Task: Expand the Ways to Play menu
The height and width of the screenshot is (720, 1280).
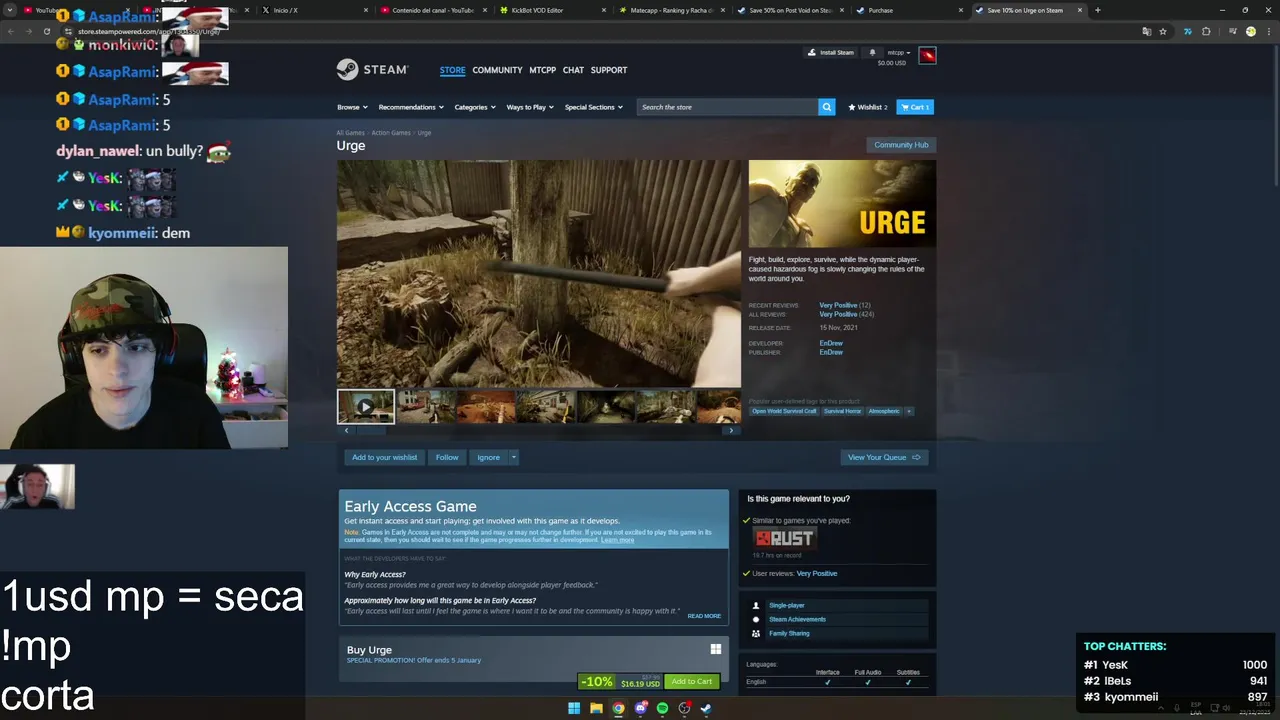Action: click(x=530, y=107)
